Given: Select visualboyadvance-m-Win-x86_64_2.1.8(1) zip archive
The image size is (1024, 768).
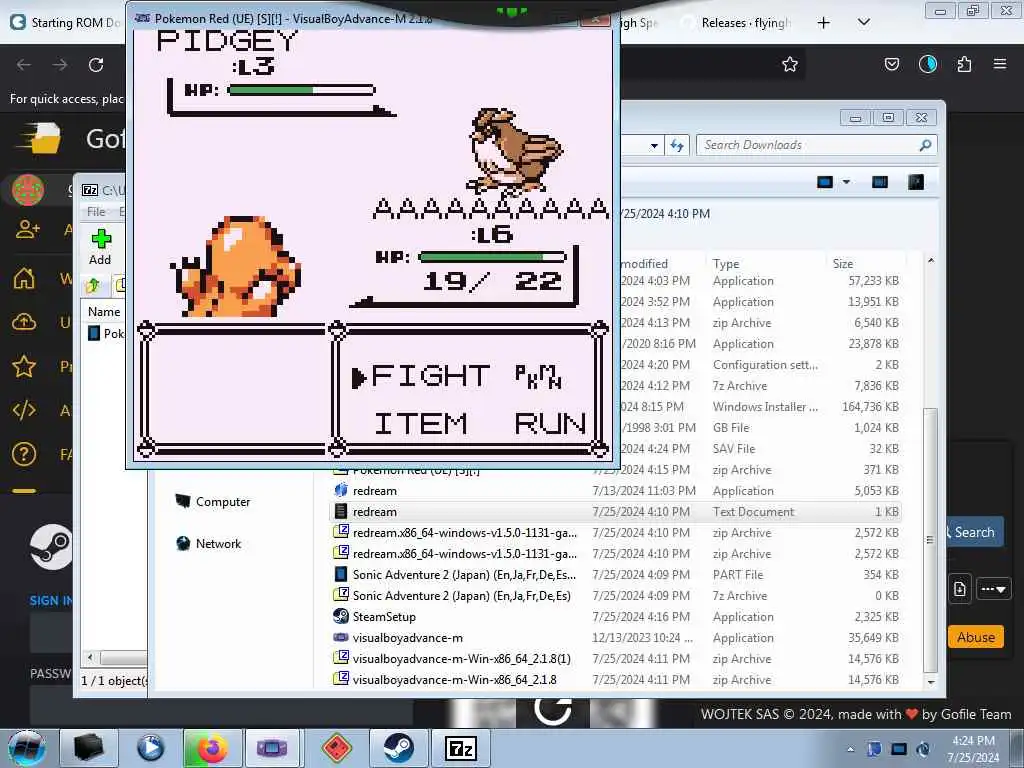Looking at the screenshot, I should pos(616,658).
